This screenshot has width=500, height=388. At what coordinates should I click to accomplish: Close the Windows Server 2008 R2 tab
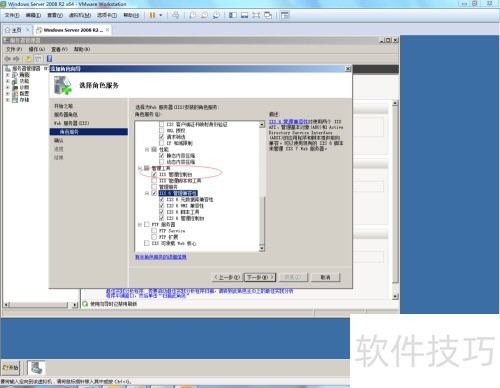click(107, 30)
